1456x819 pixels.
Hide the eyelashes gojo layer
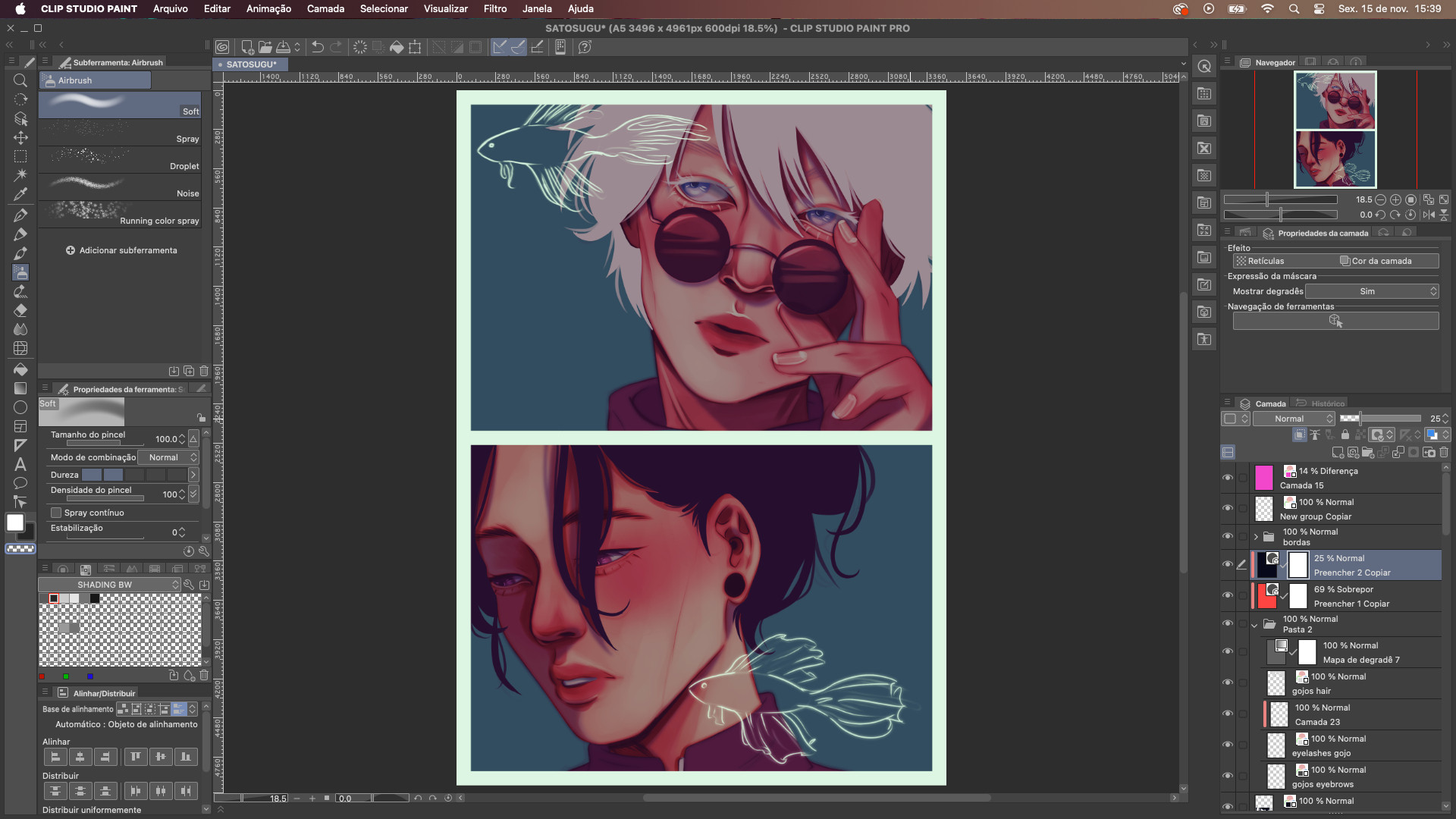coord(1228,745)
